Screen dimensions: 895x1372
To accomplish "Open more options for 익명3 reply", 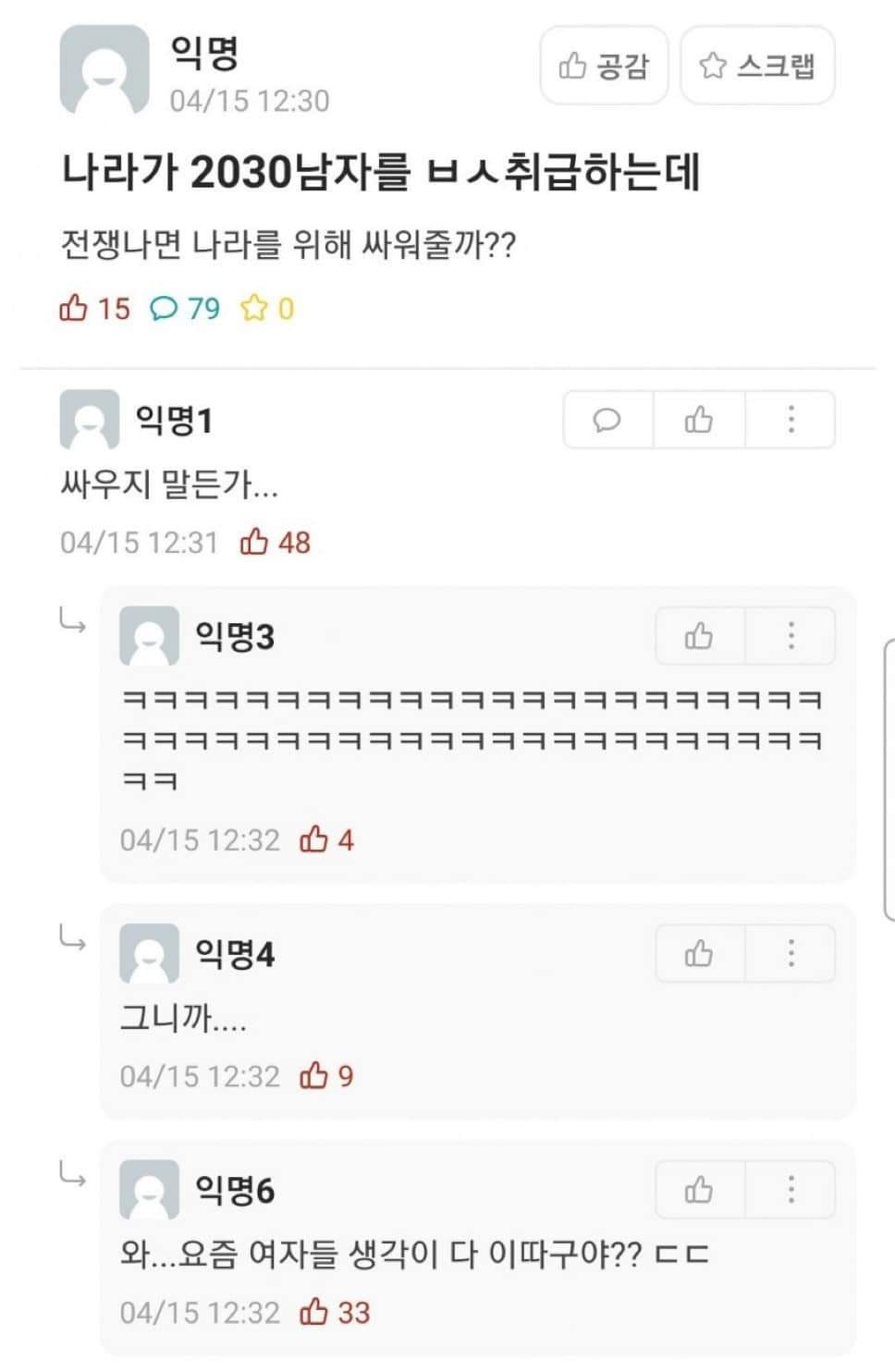I will point(791,636).
